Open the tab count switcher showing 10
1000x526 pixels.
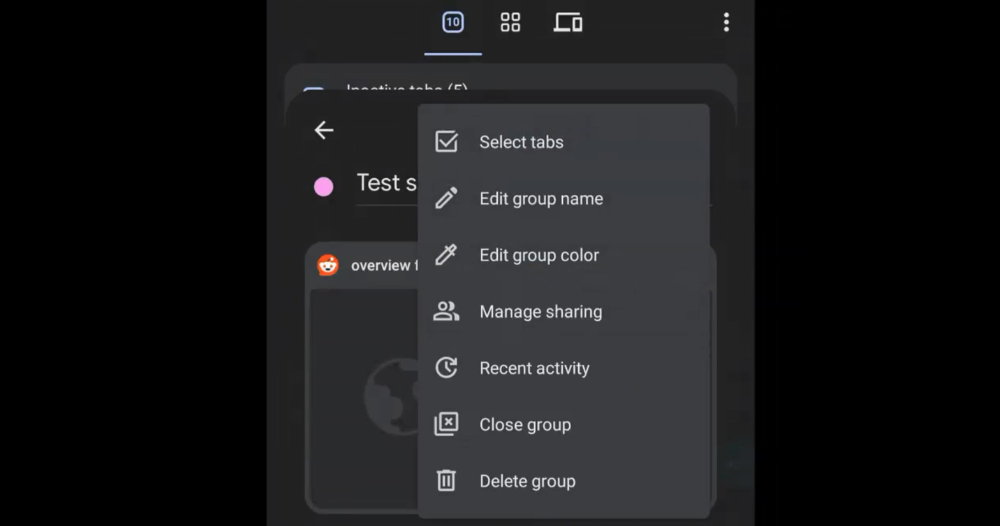coord(453,23)
